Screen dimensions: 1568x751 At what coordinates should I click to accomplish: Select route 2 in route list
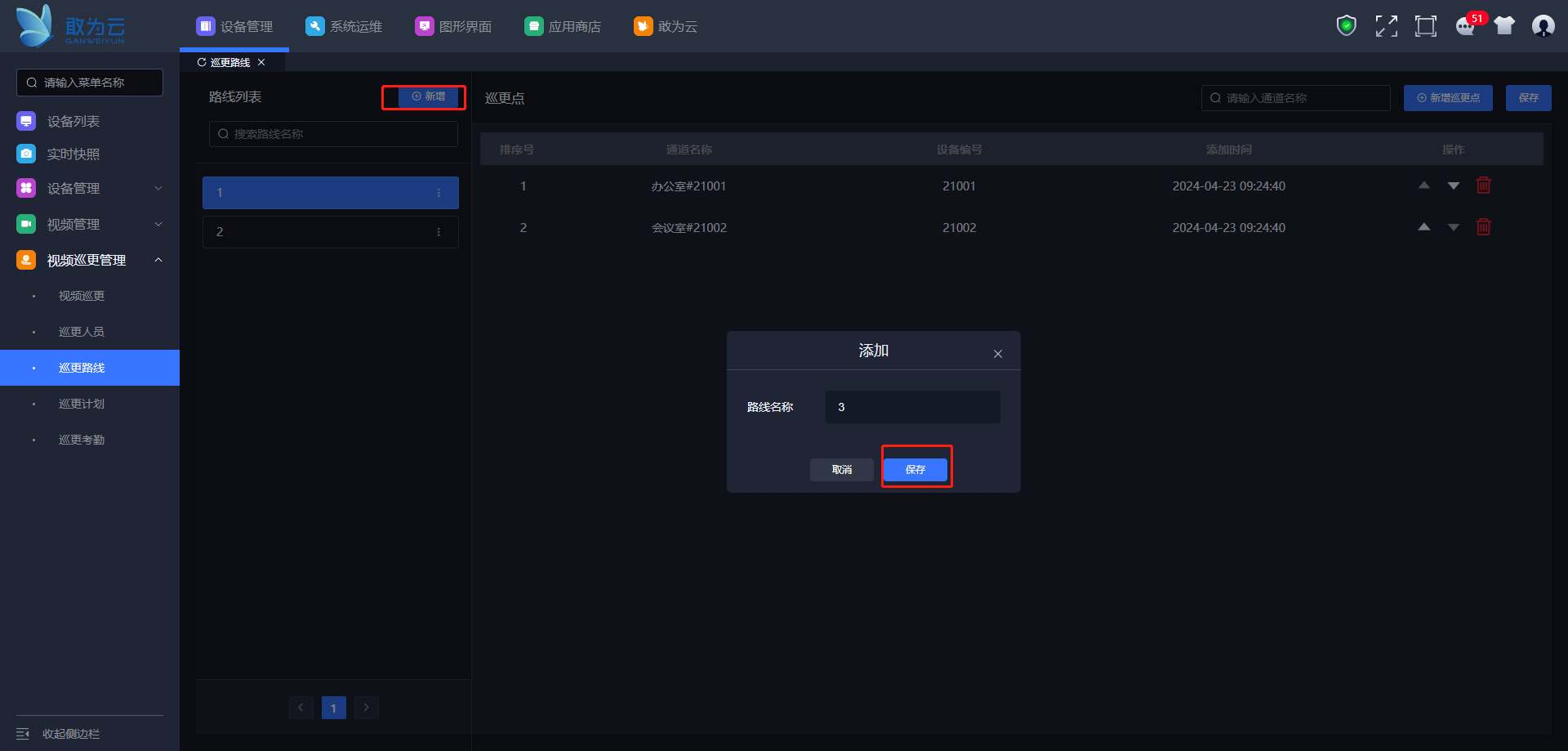click(x=331, y=232)
